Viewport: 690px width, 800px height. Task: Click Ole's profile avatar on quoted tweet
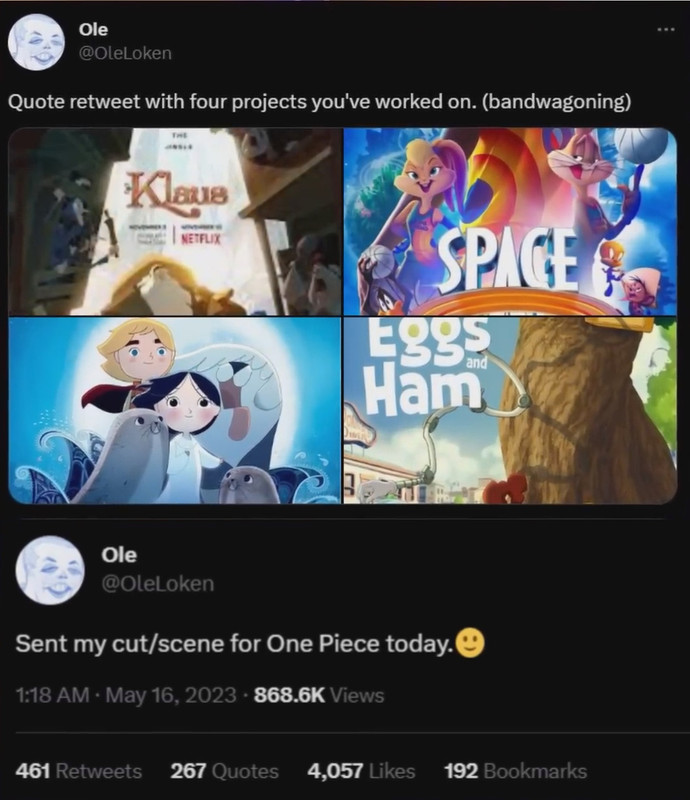pos(36,42)
